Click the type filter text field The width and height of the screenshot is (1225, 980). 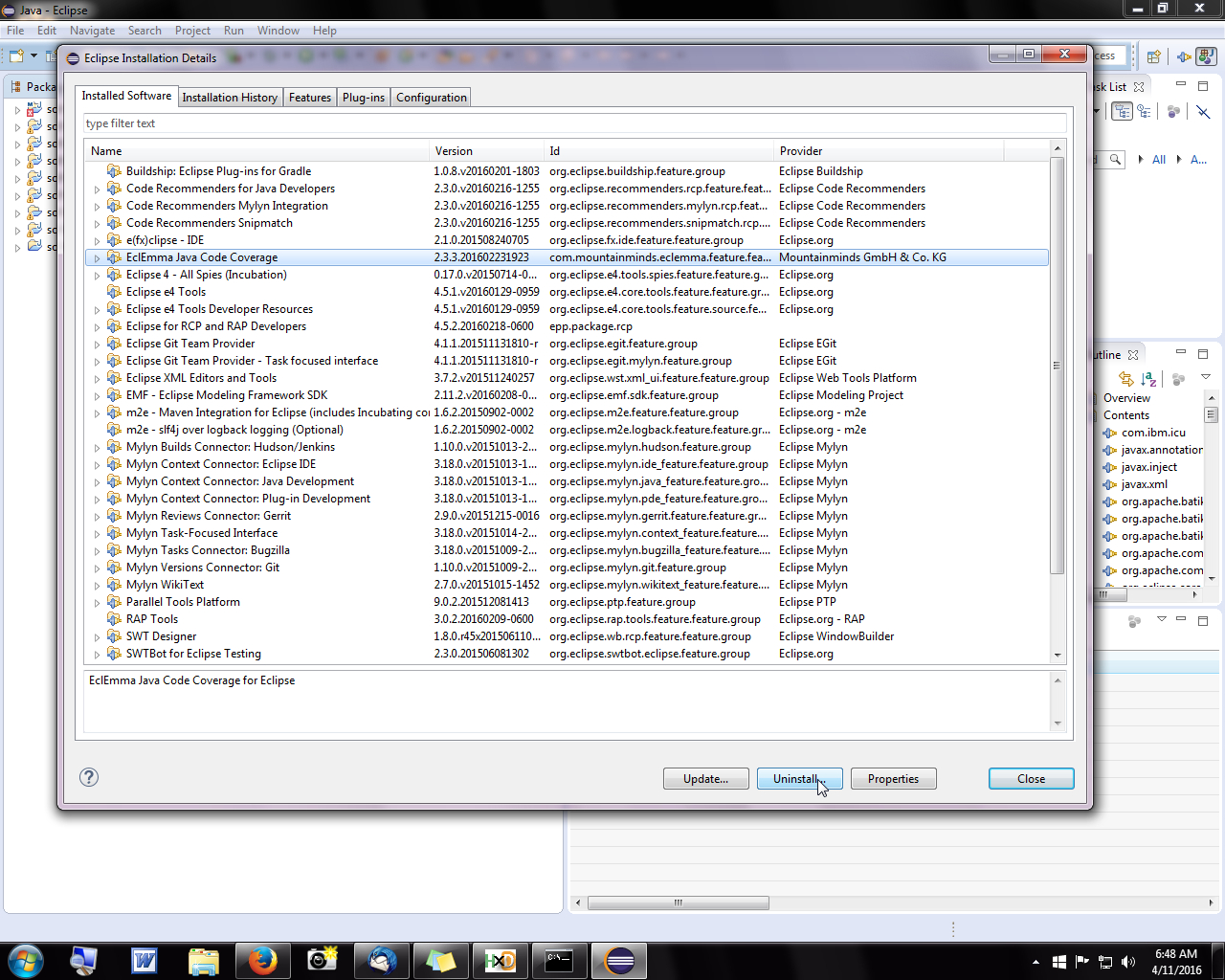[x=574, y=123]
